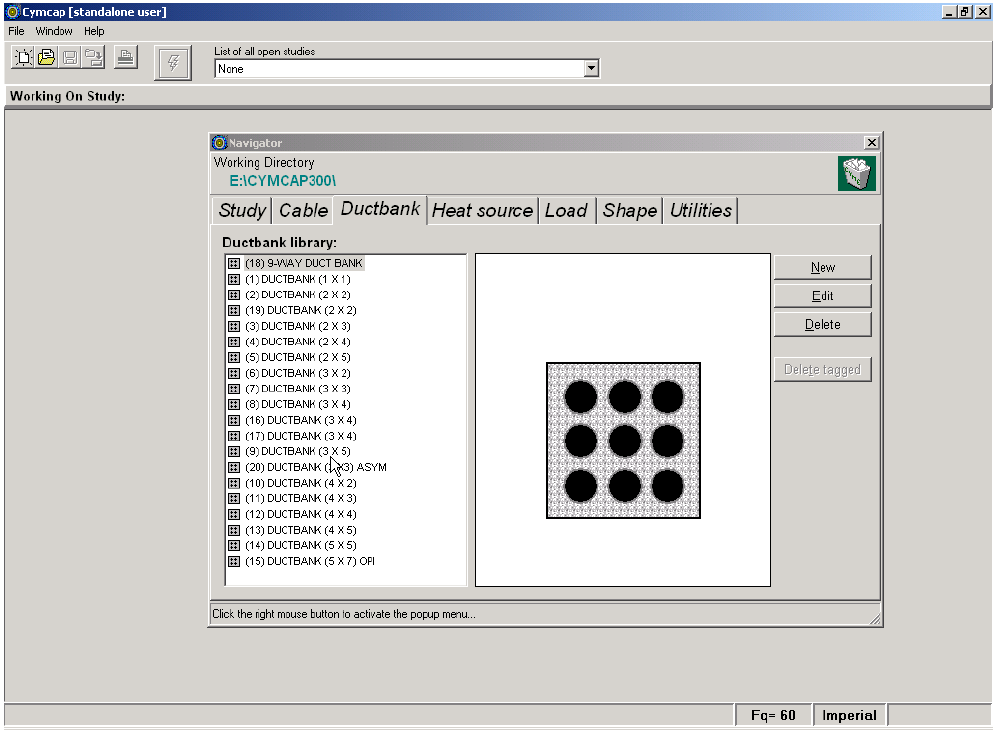Switch to the Heat source tab
This screenshot has width=996, height=730.
pos(482,210)
